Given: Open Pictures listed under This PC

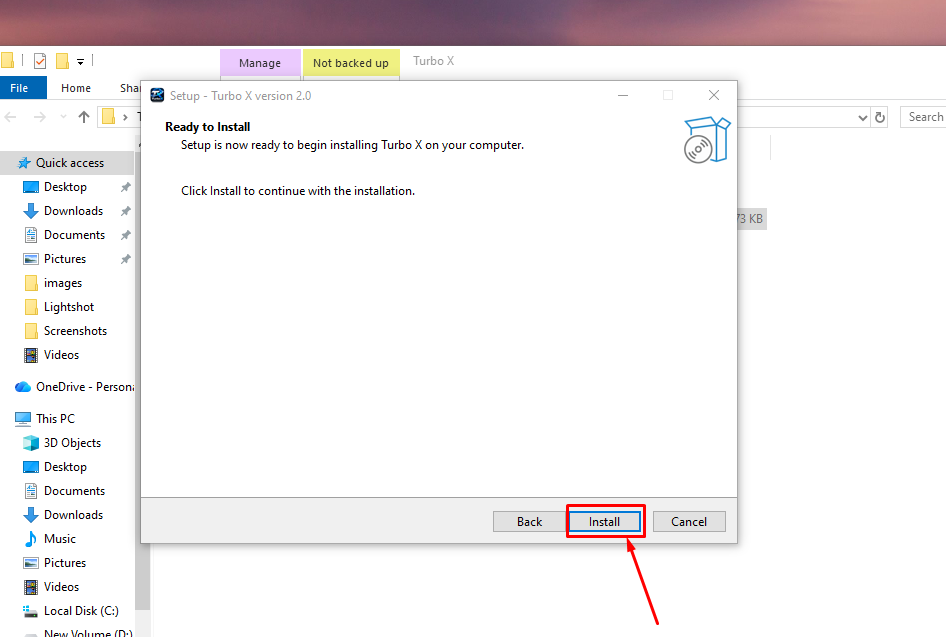Looking at the screenshot, I should [65, 563].
